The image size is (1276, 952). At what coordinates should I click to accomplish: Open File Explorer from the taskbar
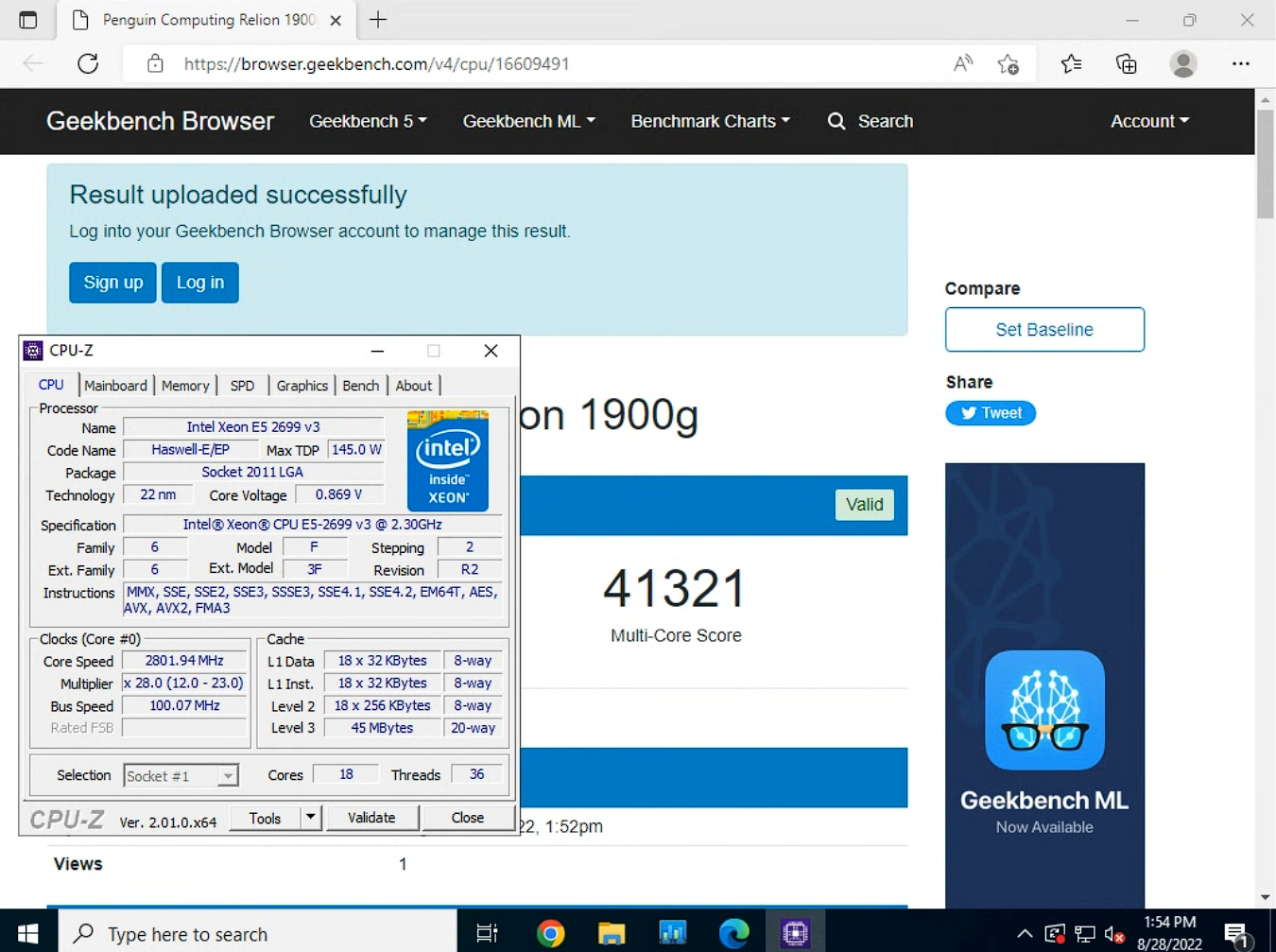point(612,933)
